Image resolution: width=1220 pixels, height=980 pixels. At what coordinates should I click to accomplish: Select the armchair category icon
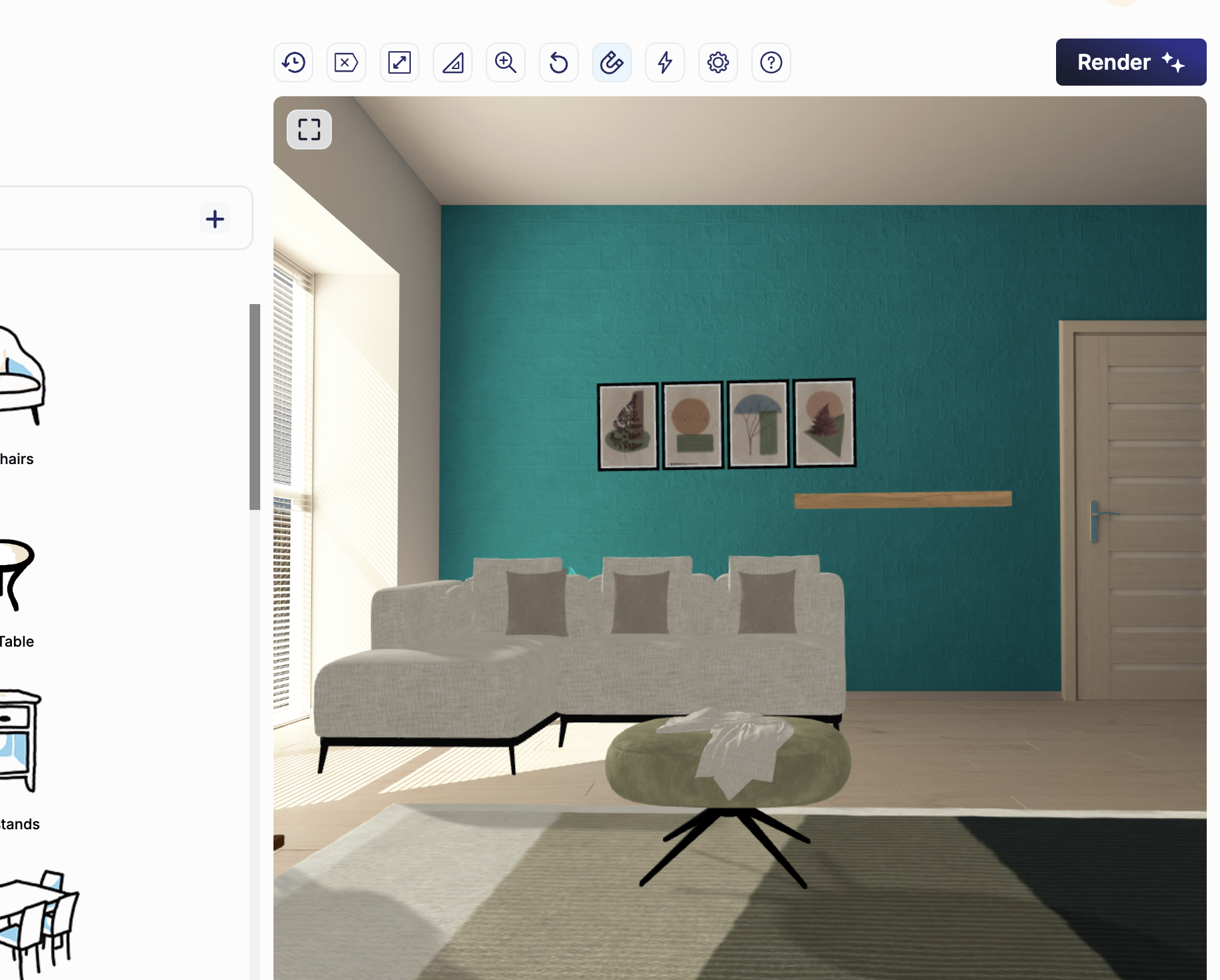[x=22, y=375]
